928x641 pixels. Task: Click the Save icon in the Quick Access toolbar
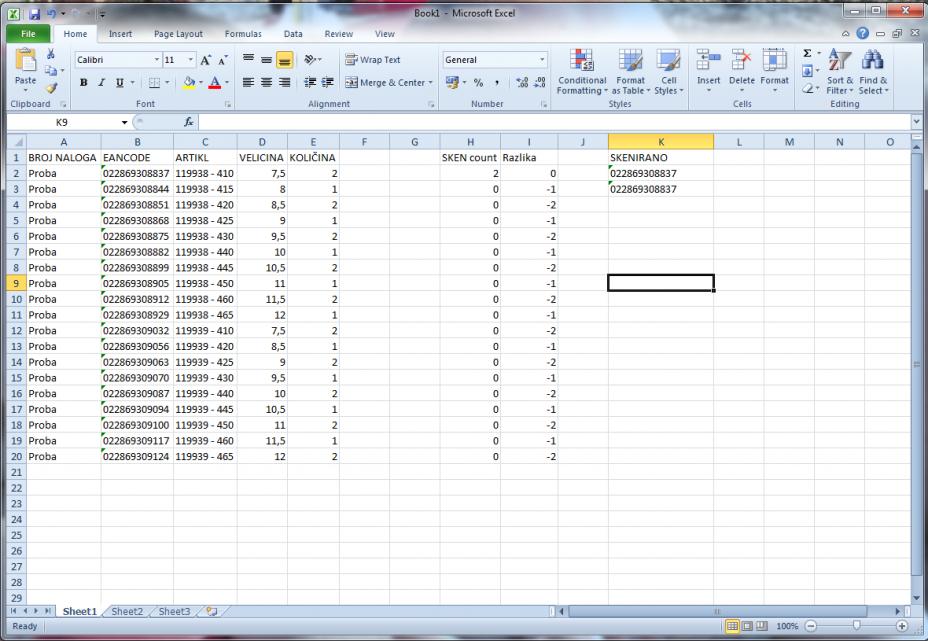[x=34, y=14]
